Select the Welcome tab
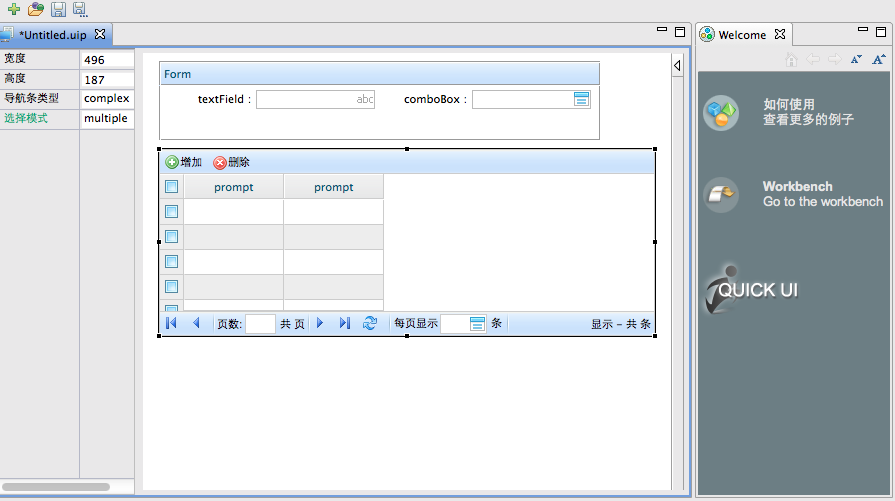Viewport: 895px width, 501px height. [742, 35]
